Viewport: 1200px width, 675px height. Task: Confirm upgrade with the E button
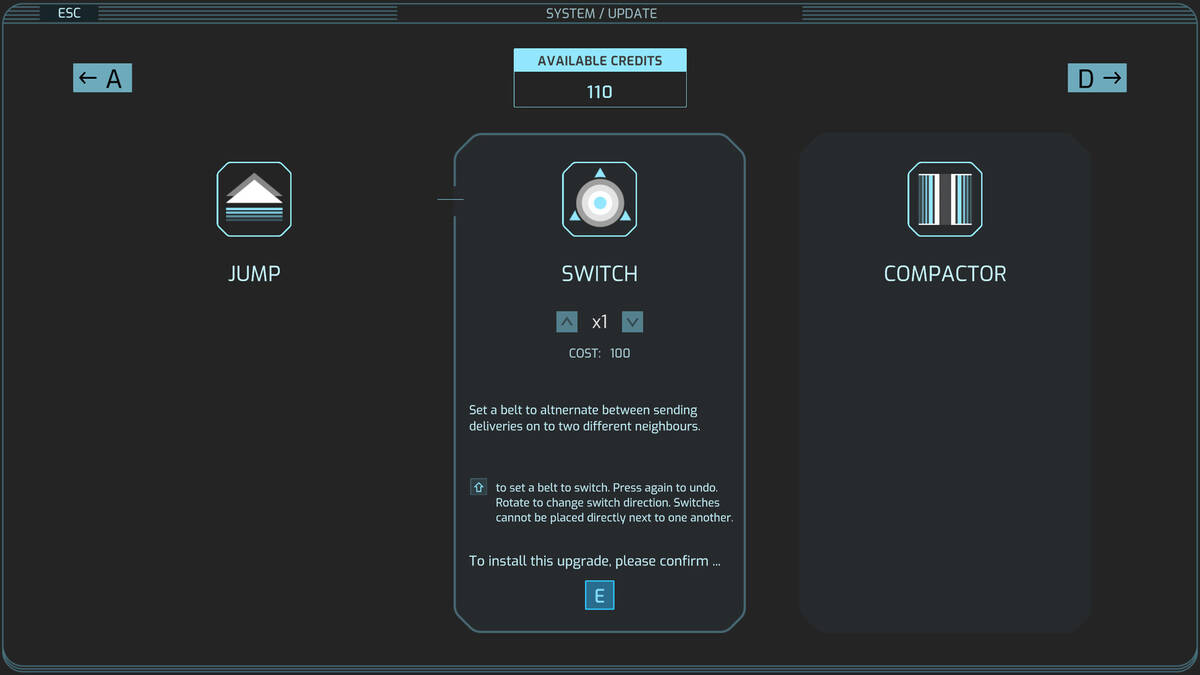click(x=599, y=596)
